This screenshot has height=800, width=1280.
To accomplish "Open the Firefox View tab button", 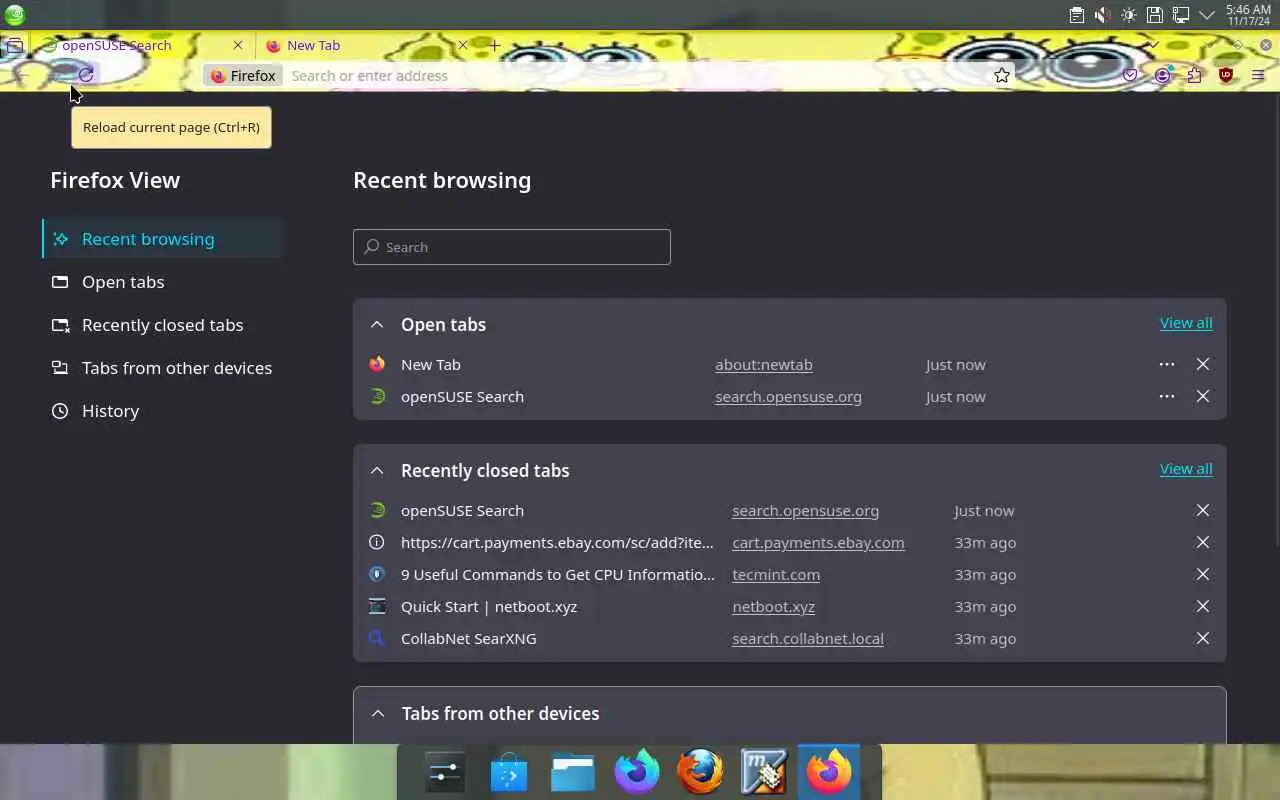I will (x=14, y=45).
